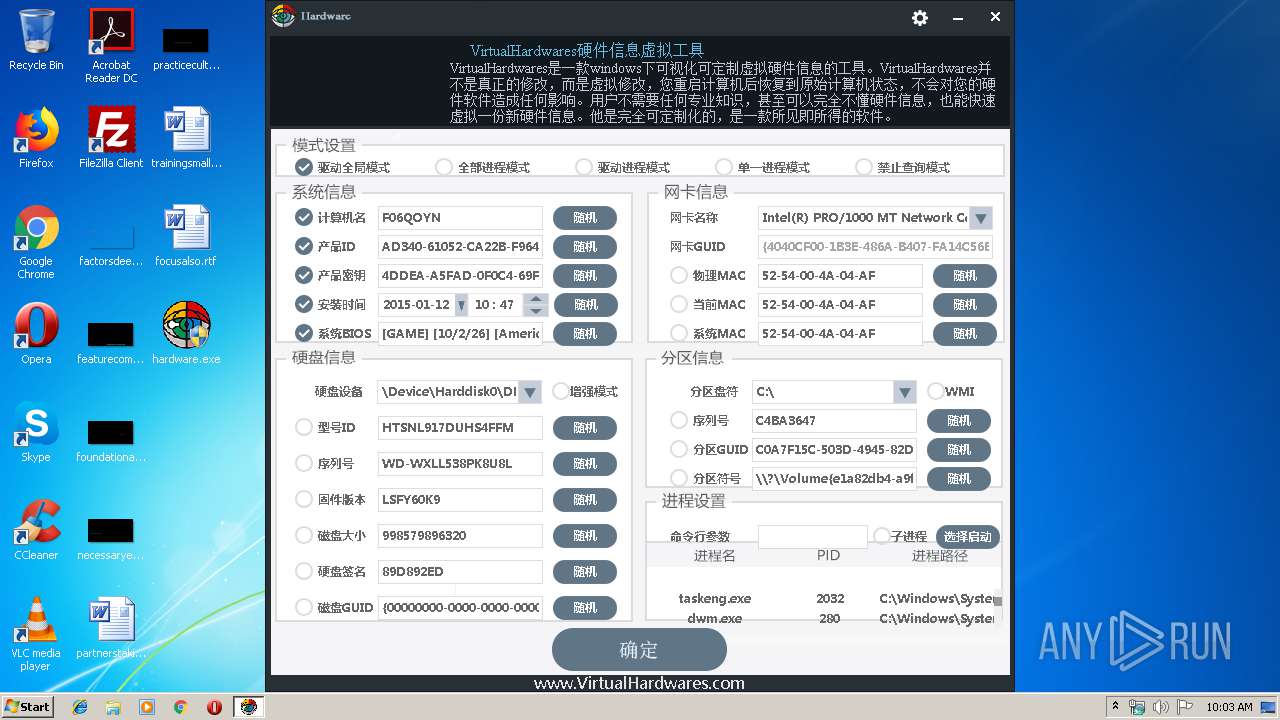The height and width of the screenshot is (720, 1280).
Task: Open trainingsmall document icon
Action: [186, 137]
